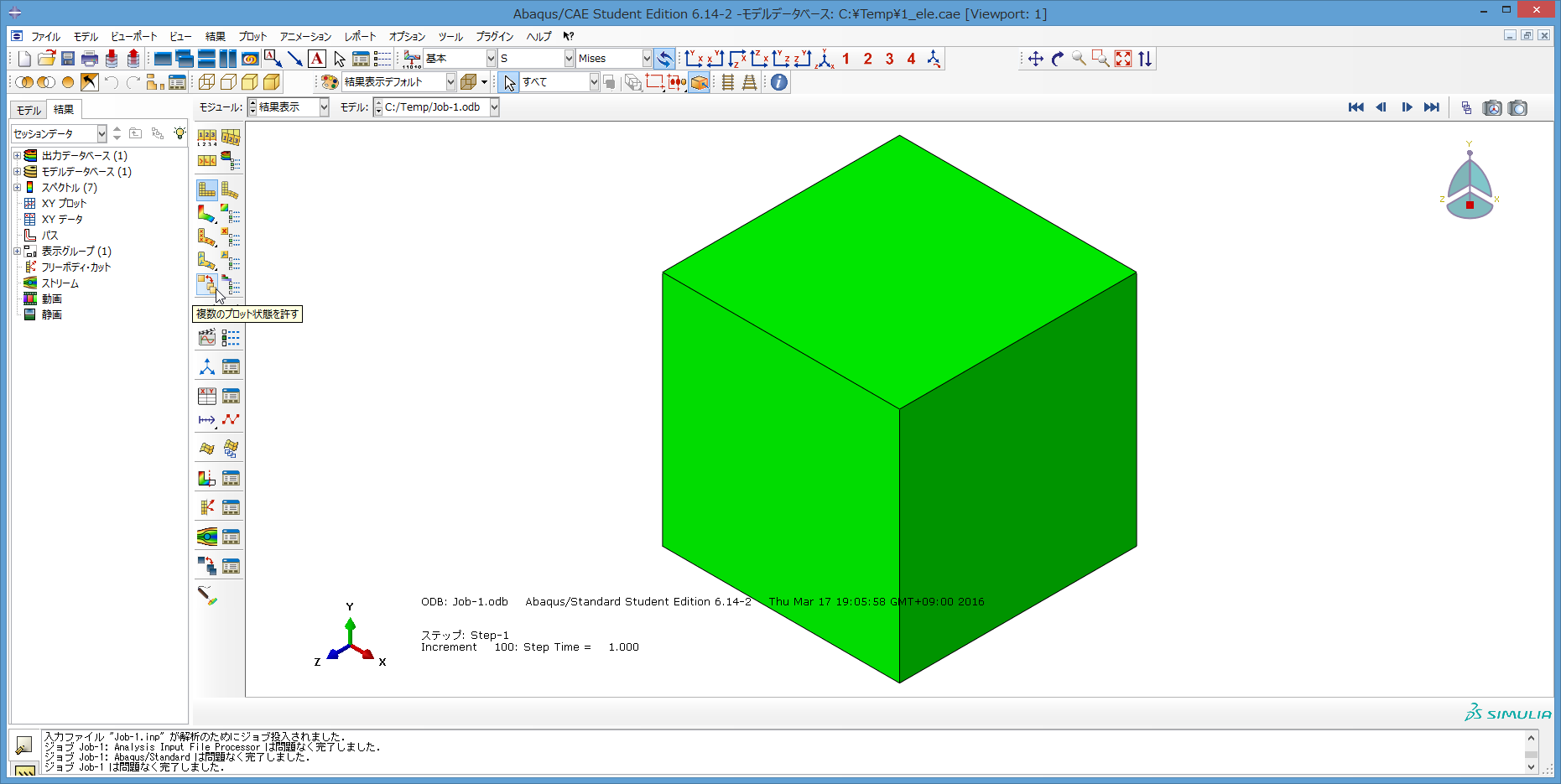The width and height of the screenshot is (1561, 784).
Task: Click the plot undeformed shape icon
Action: pyautogui.click(x=207, y=190)
